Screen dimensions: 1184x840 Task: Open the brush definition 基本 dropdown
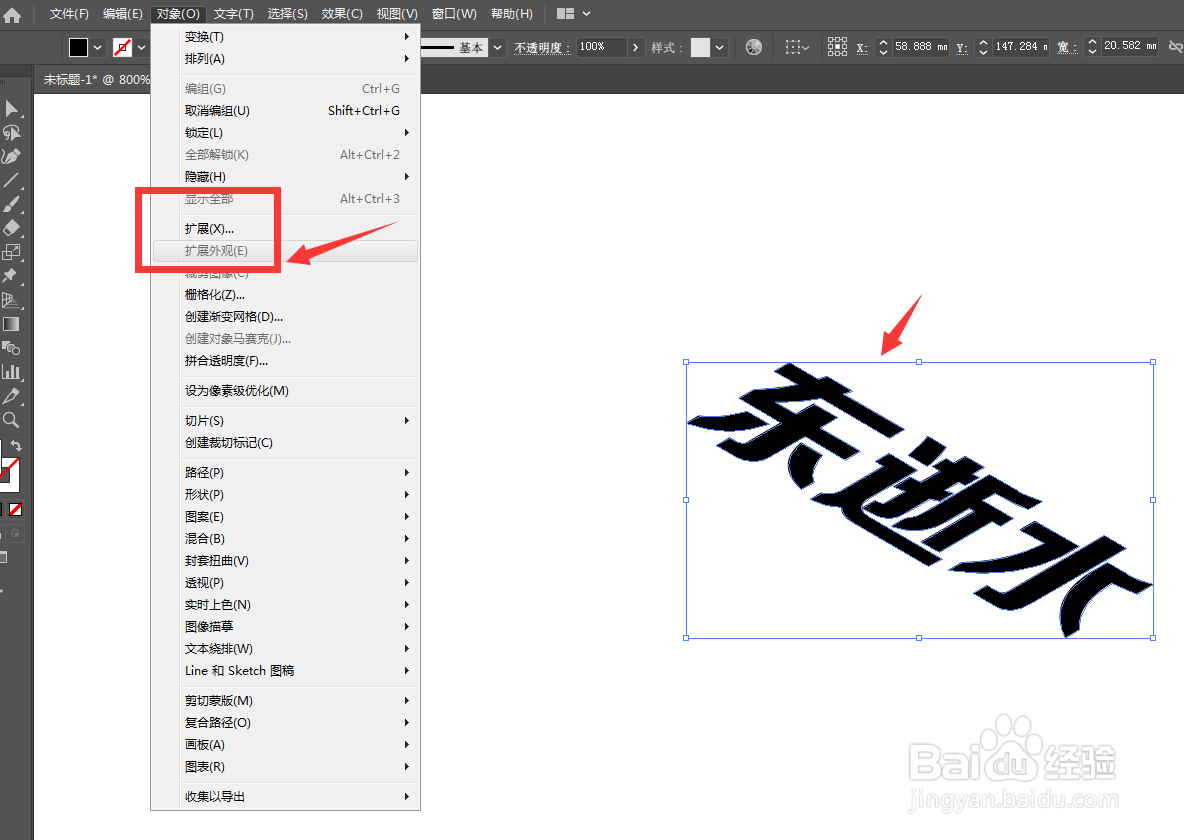[x=498, y=48]
